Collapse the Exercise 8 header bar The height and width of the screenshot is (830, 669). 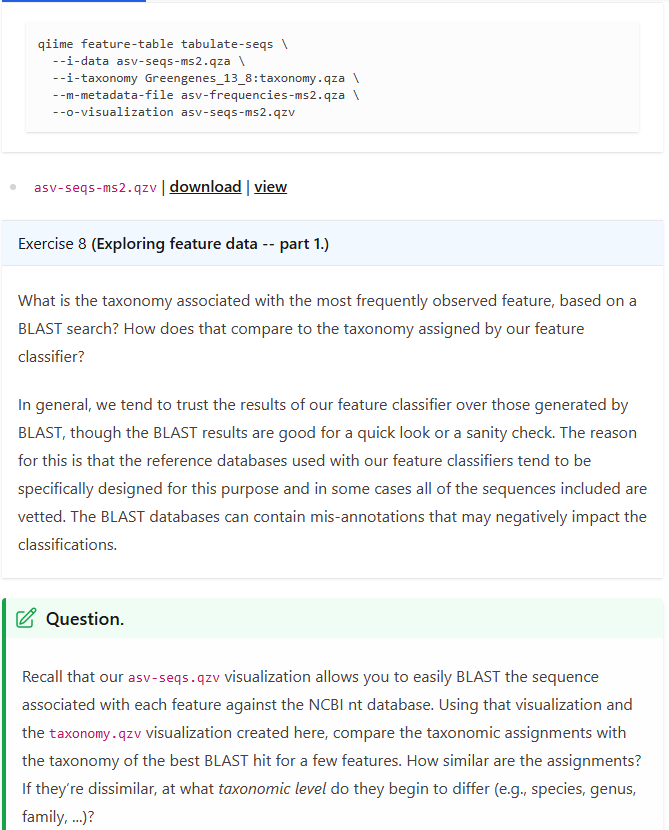[x=332, y=244]
